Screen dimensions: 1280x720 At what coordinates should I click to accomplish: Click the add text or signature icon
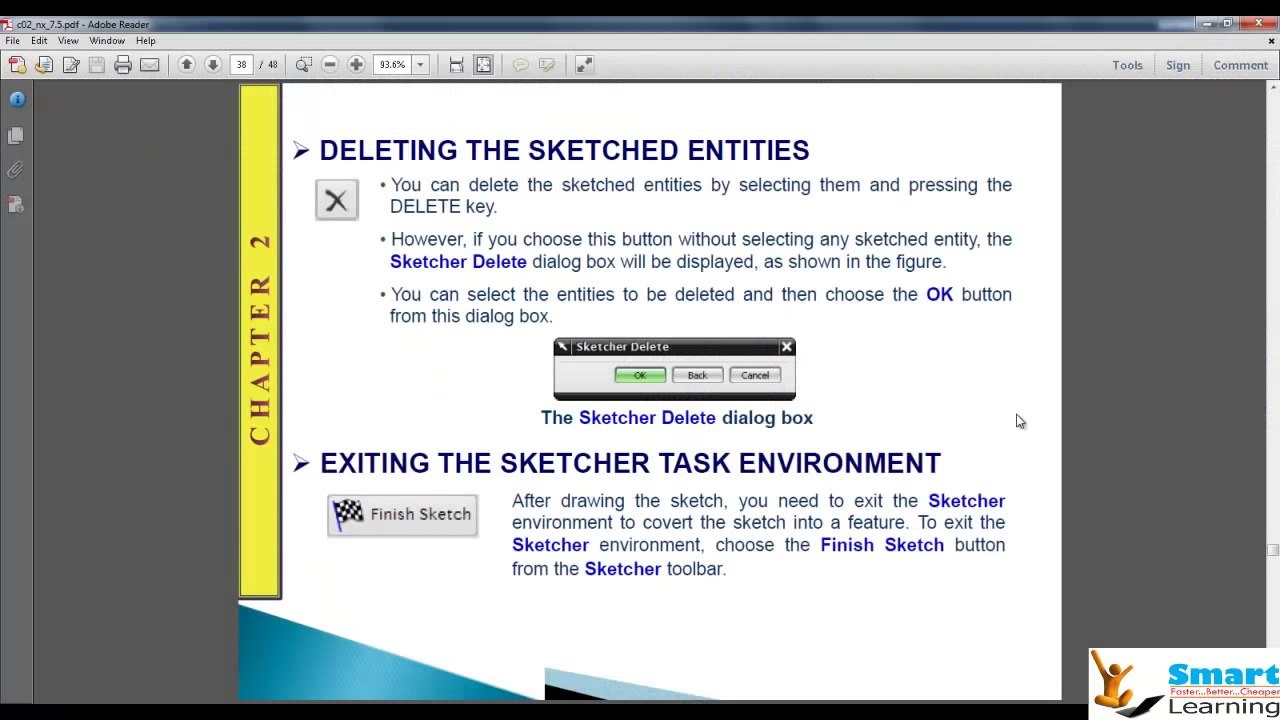pos(71,65)
